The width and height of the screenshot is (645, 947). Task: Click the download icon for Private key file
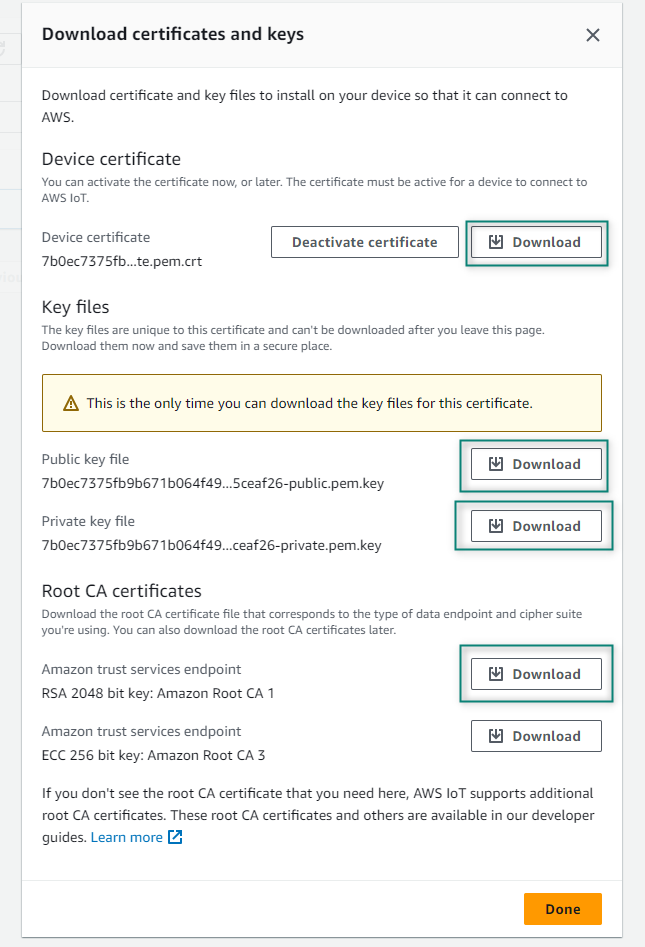495,526
